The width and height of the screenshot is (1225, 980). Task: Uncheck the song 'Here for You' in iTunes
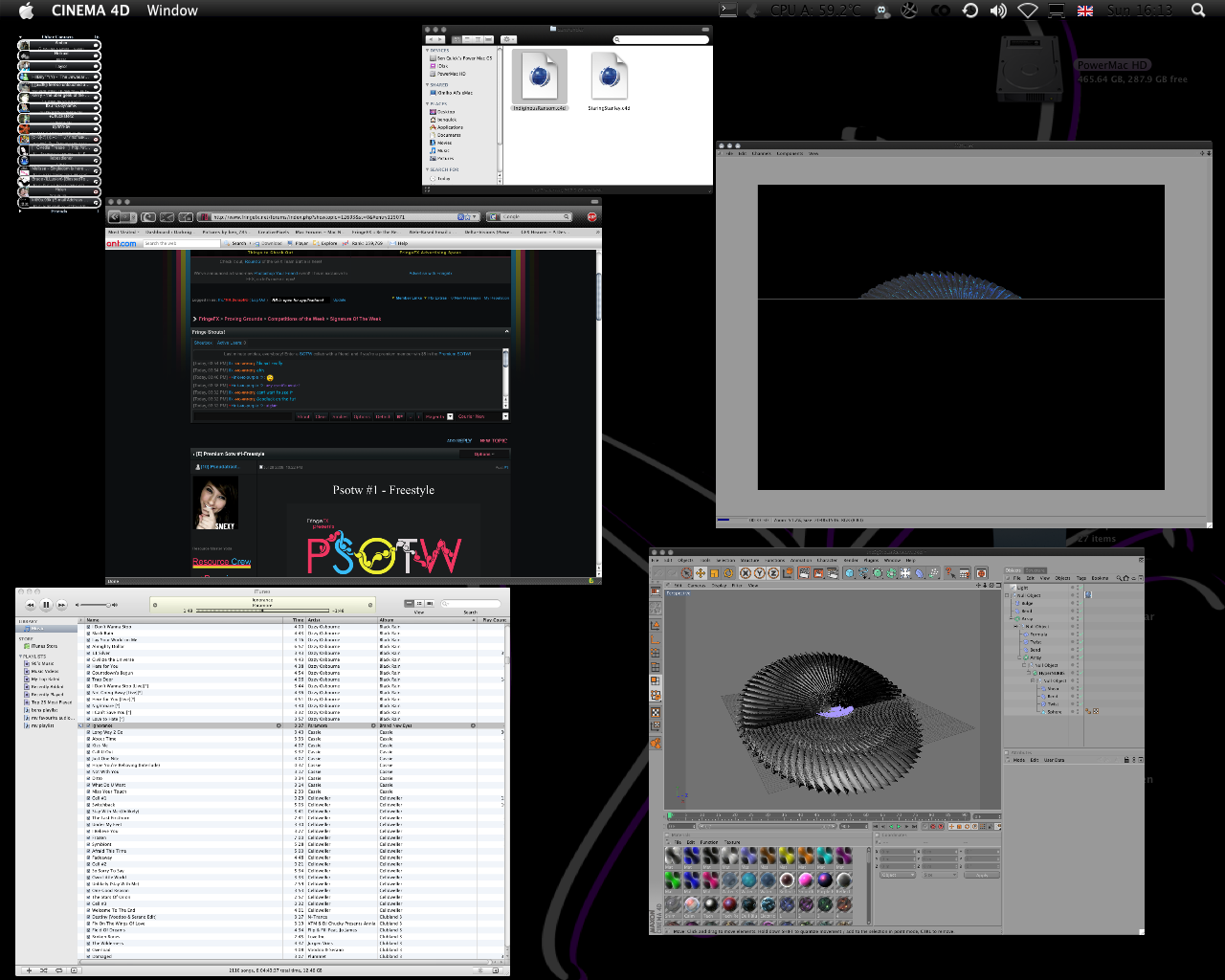pyautogui.click(x=88, y=666)
